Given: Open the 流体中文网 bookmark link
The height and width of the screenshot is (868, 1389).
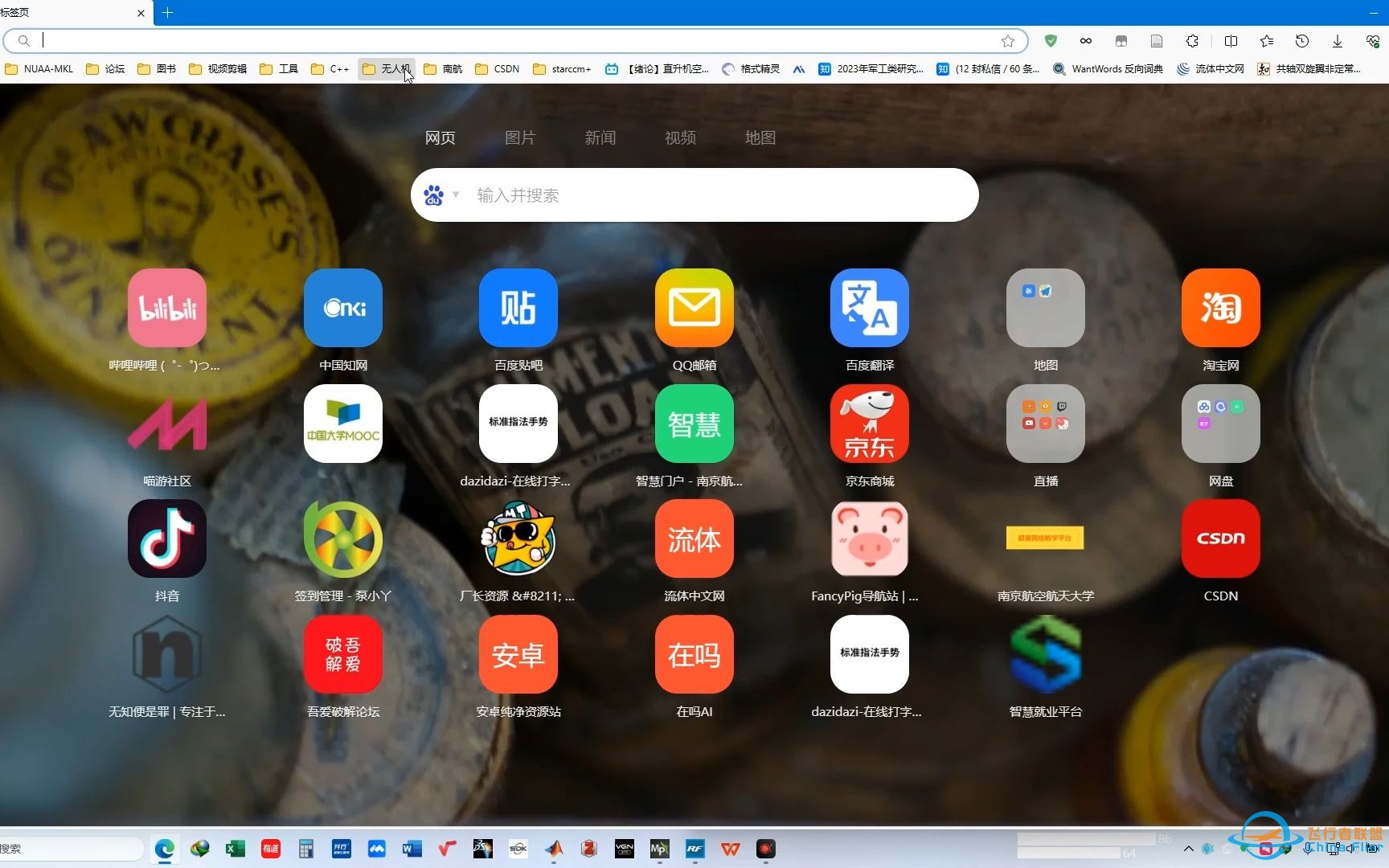Looking at the screenshot, I should point(1211,69).
